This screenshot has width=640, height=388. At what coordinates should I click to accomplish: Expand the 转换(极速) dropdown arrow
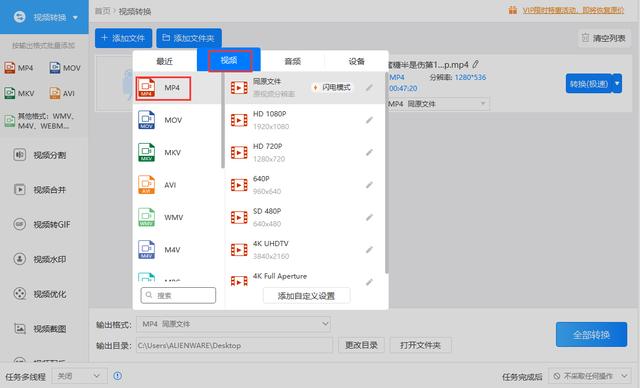pyautogui.click(x=617, y=84)
